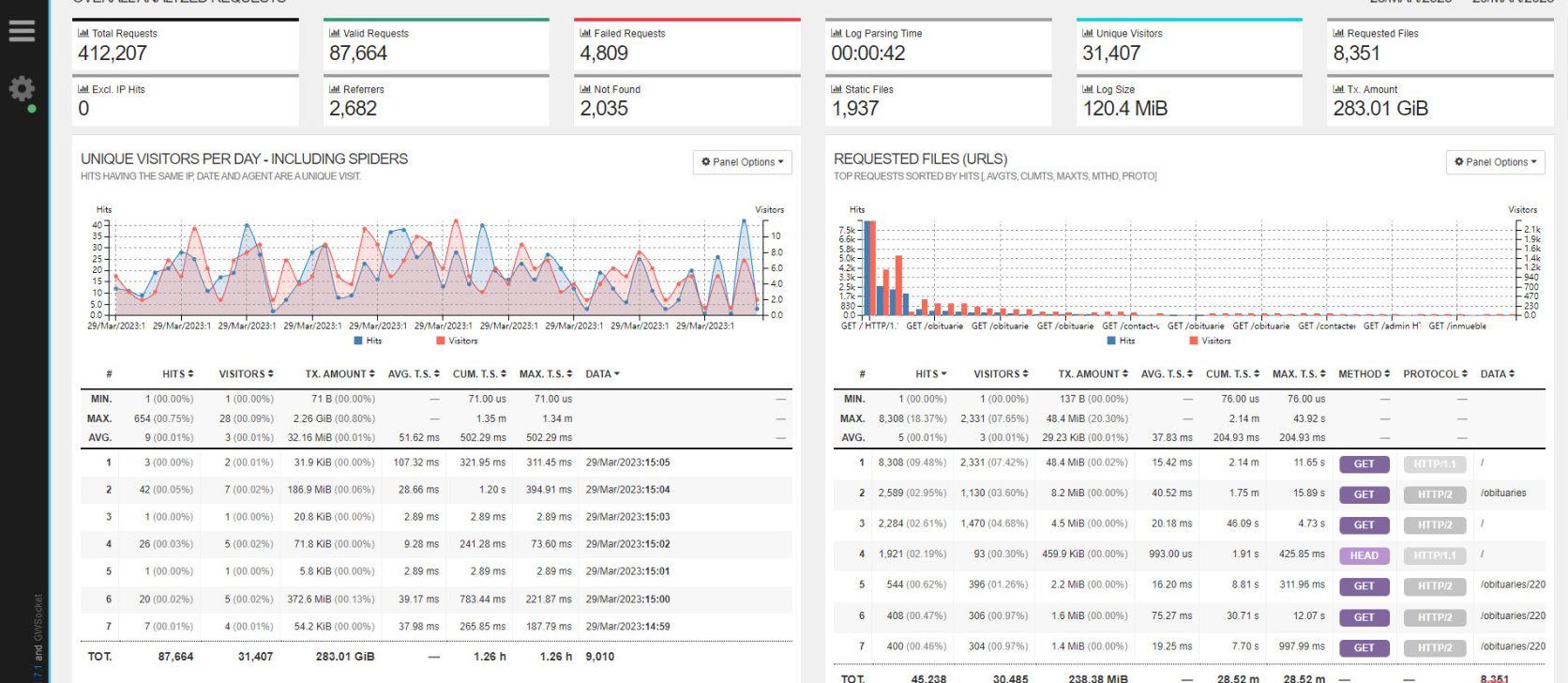Click the Total Requests value 412,207
Image resolution: width=1568 pixels, height=683 pixels.
coord(113,53)
